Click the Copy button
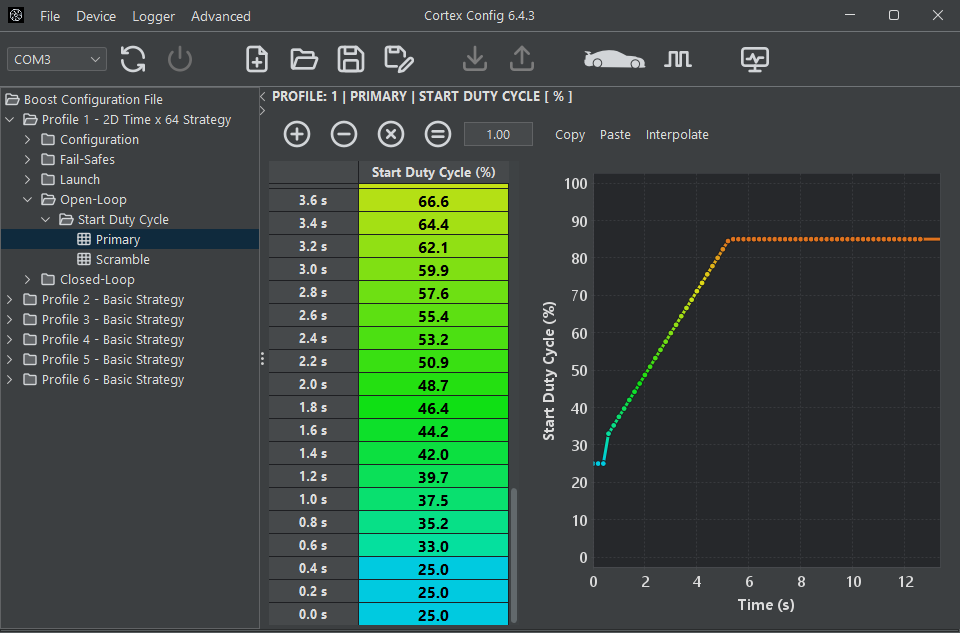The height and width of the screenshot is (633, 960). 570,135
